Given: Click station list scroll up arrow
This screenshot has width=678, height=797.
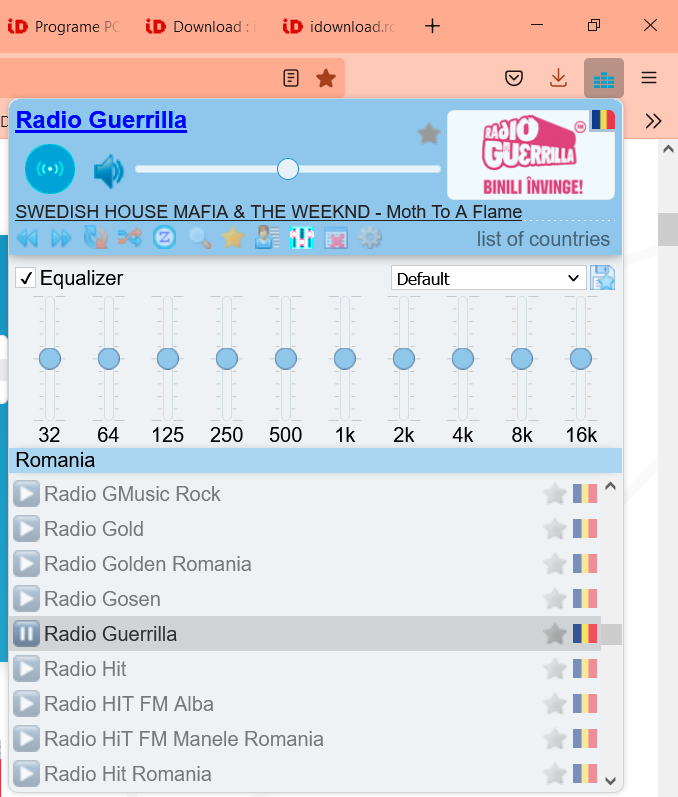Looking at the screenshot, I should tap(611, 486).
